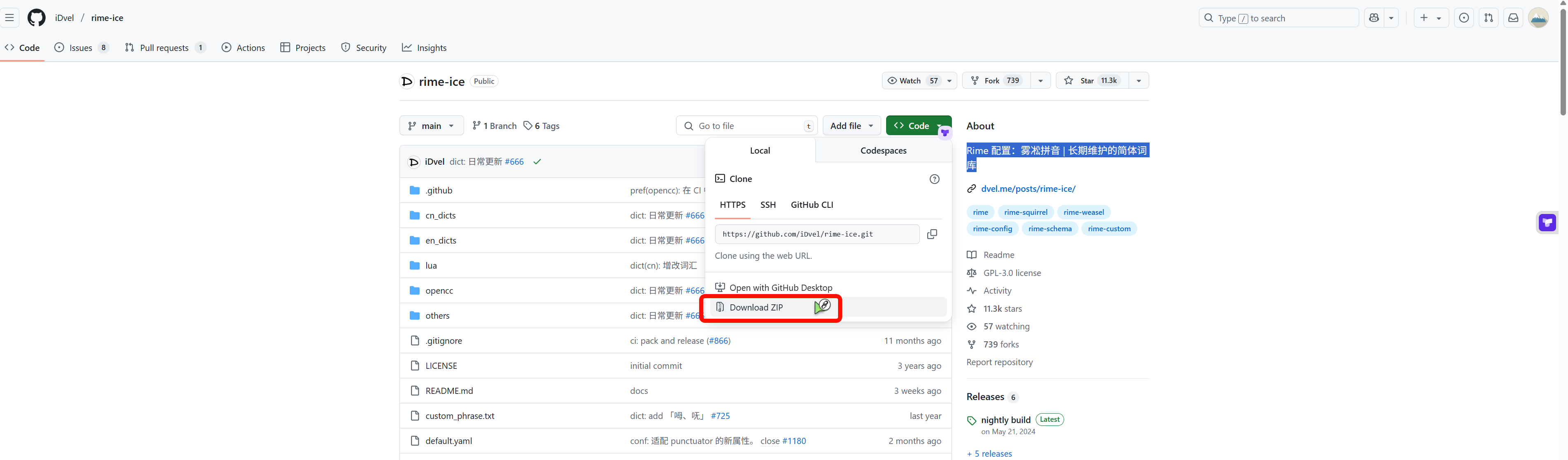Open the rime-squirrel topic tag
The height and width of the screenshot is (460, 1568).
1025,212
